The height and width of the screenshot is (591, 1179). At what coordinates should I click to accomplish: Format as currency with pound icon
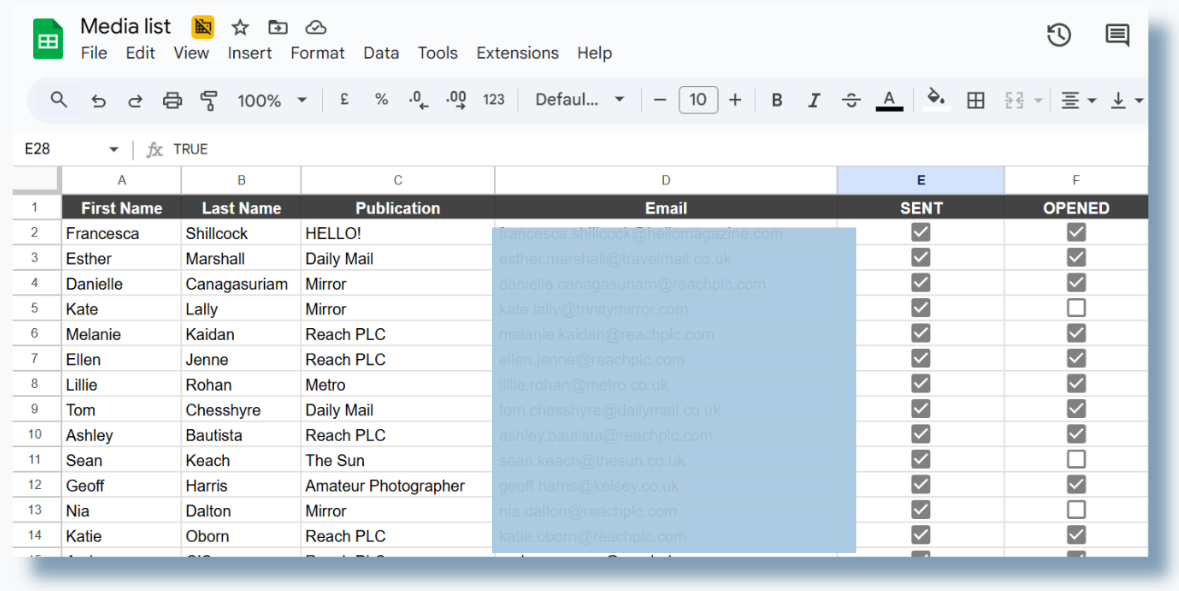(344, 99)
